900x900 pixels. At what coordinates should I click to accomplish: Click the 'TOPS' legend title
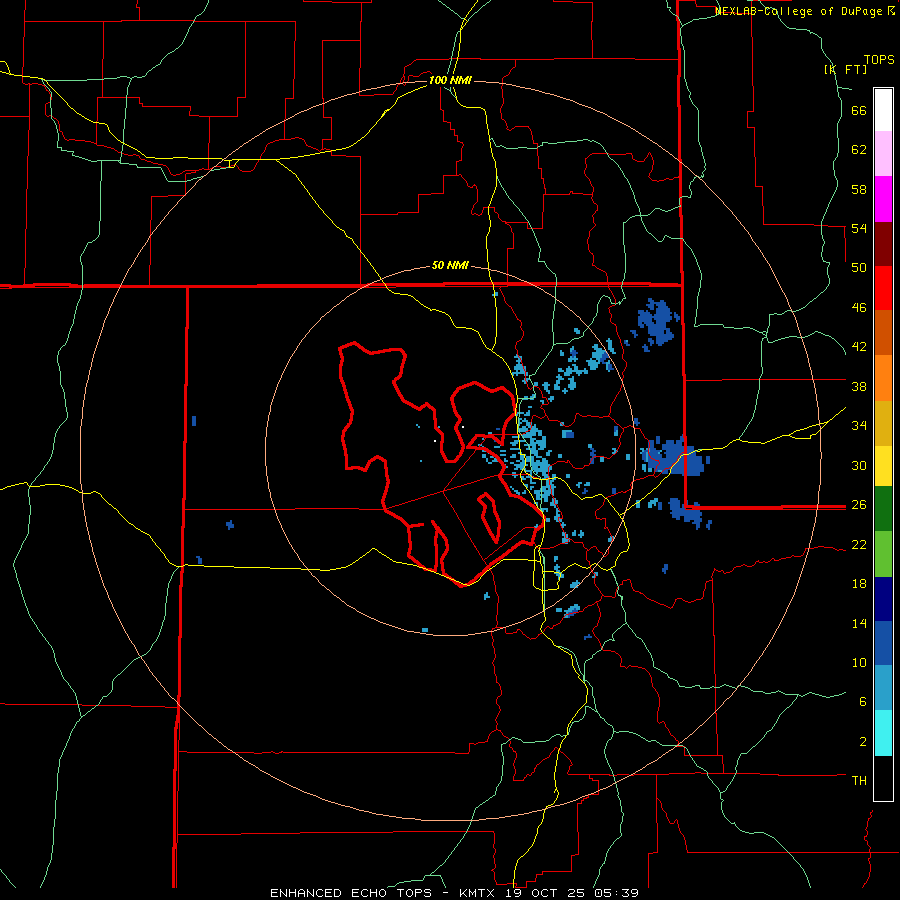coord(879,60)
